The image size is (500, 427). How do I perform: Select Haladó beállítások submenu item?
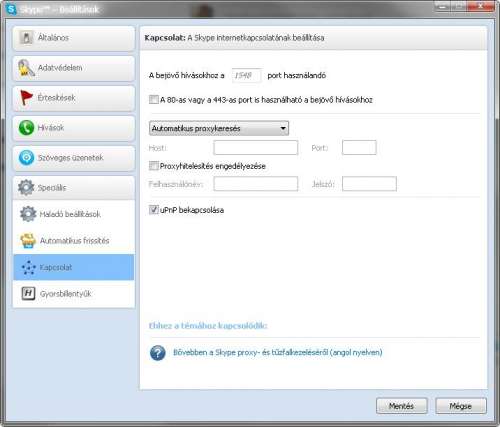point(74,214)
